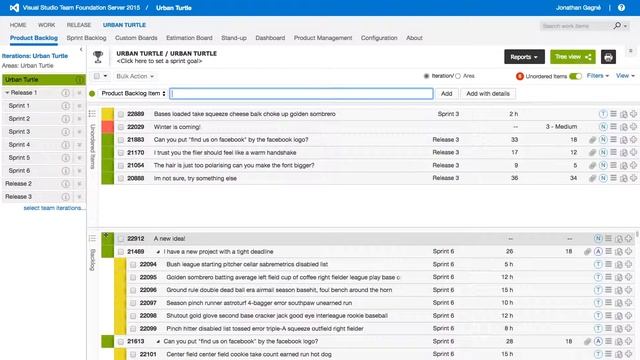Click the Visual Studio logo icon

(14, 8)
